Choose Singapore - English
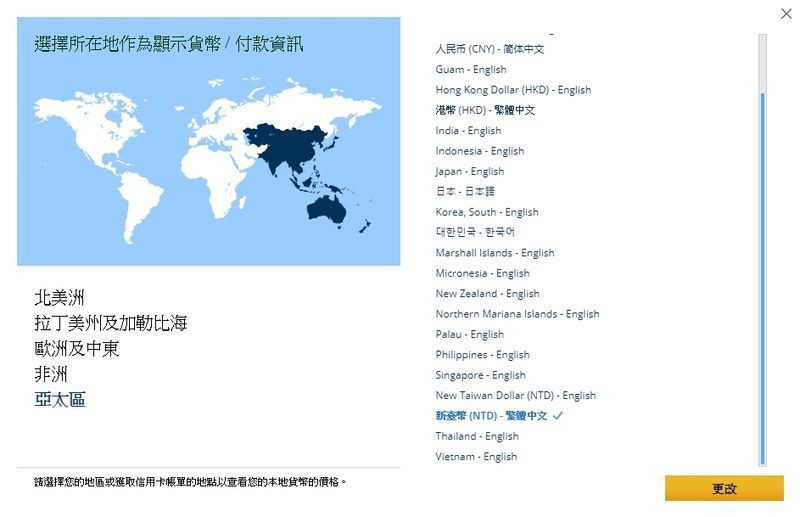 [x=480, y=375]
